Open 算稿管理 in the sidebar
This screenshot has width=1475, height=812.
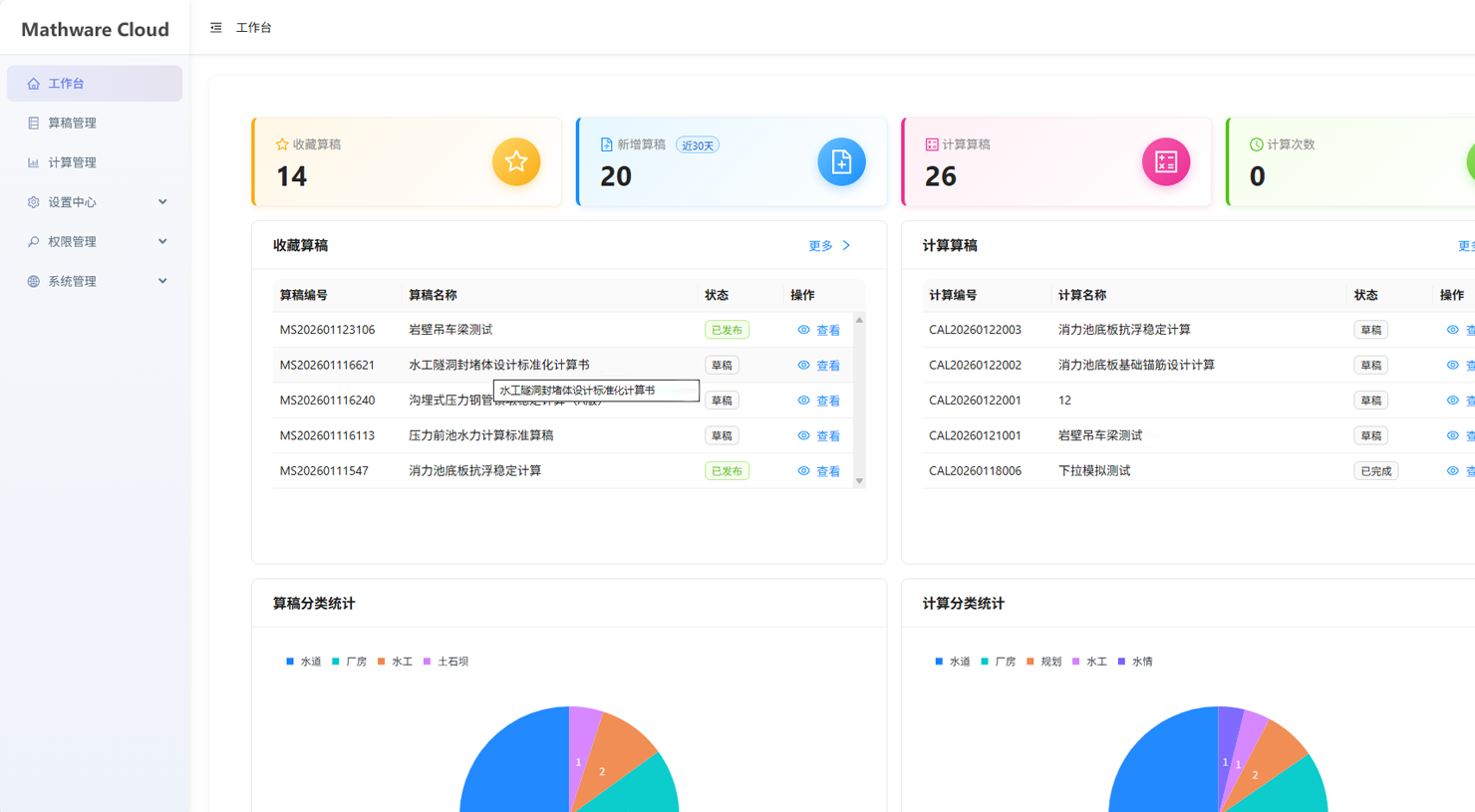click(x=72, y=124)
